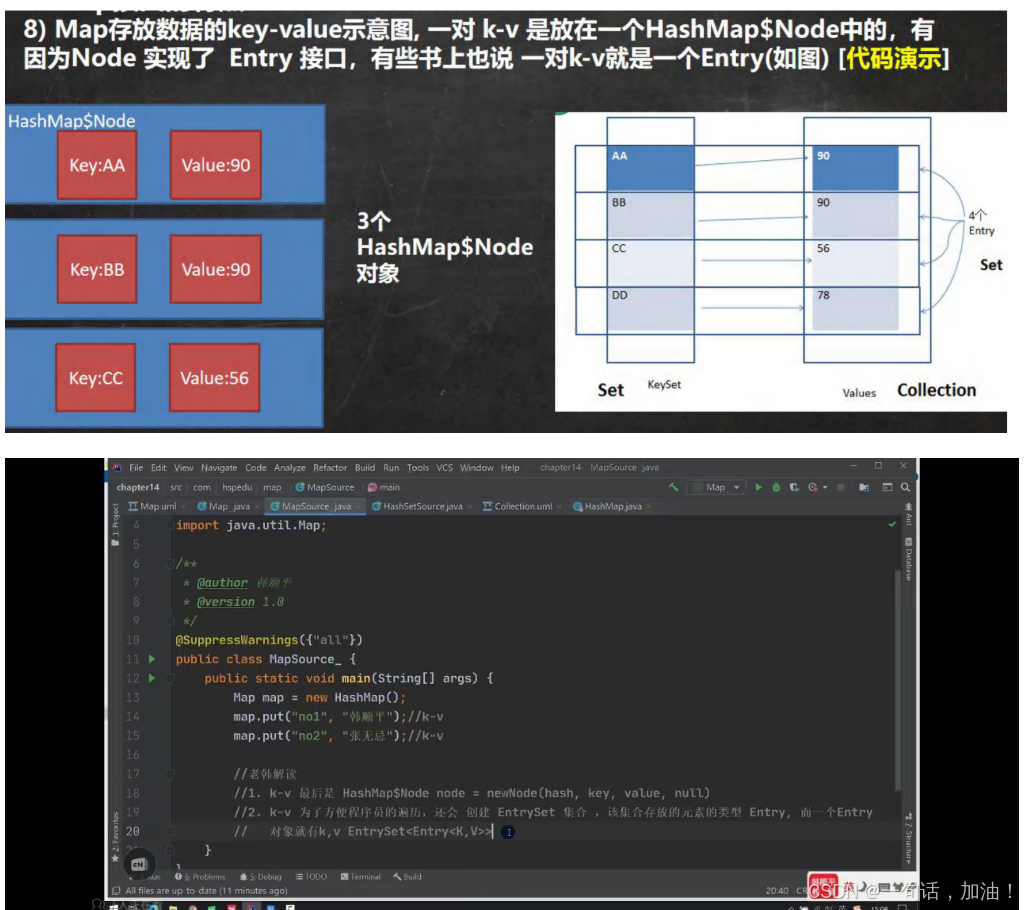
Task: Click the layout settings icon beside search
Action: [x=888, y=487]
